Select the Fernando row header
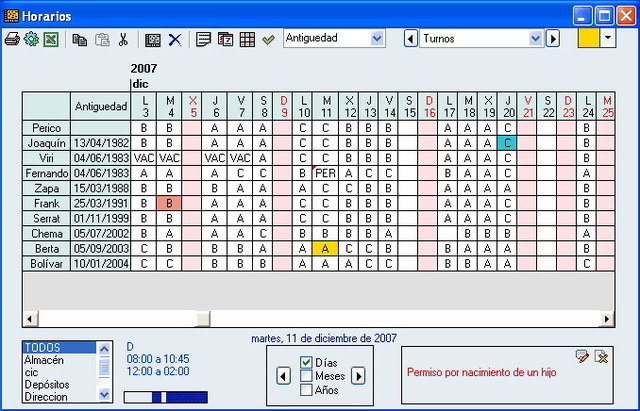 tap(46, 173)
